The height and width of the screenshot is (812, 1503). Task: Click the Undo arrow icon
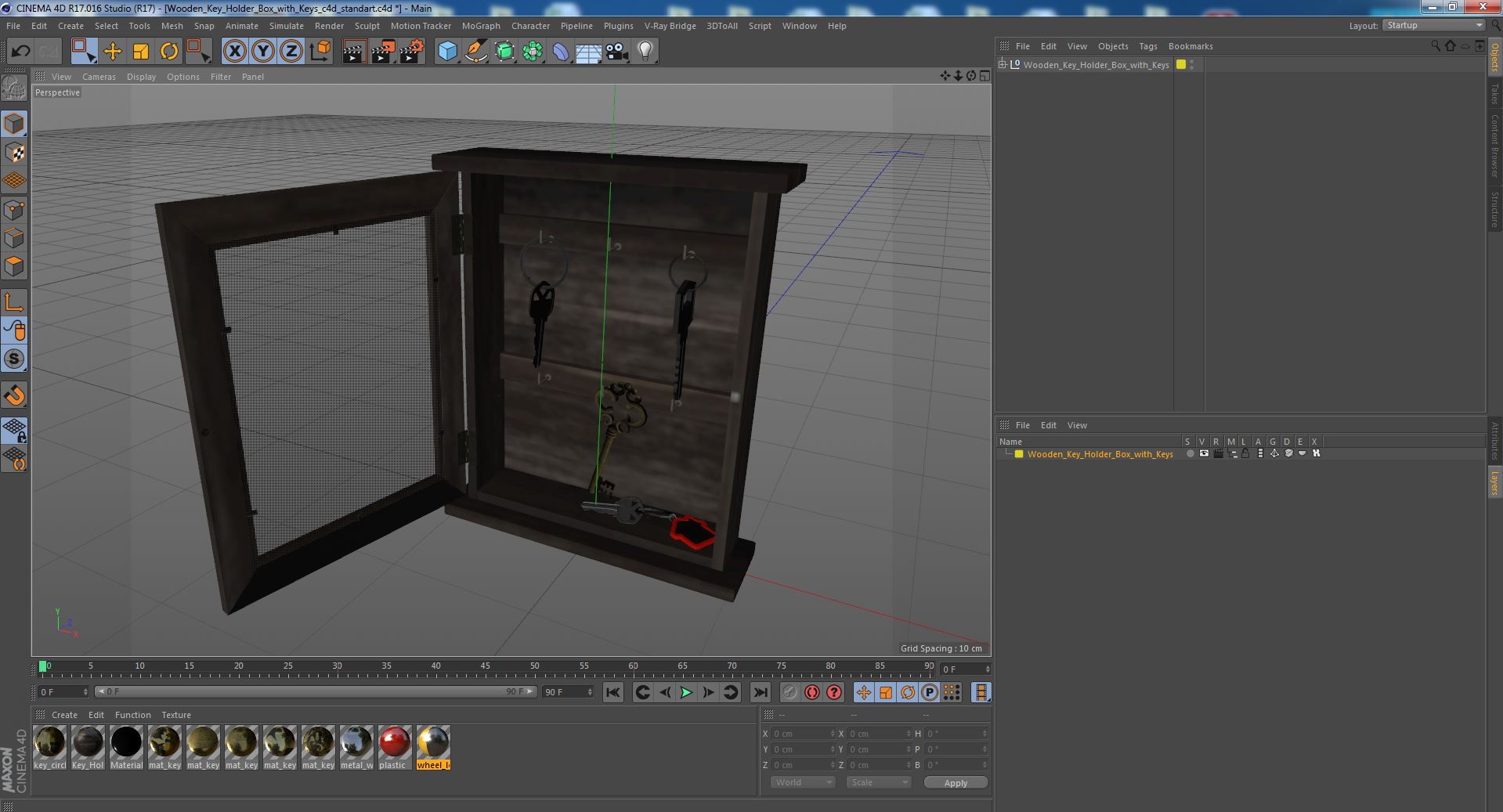click(x=20, y=52)
